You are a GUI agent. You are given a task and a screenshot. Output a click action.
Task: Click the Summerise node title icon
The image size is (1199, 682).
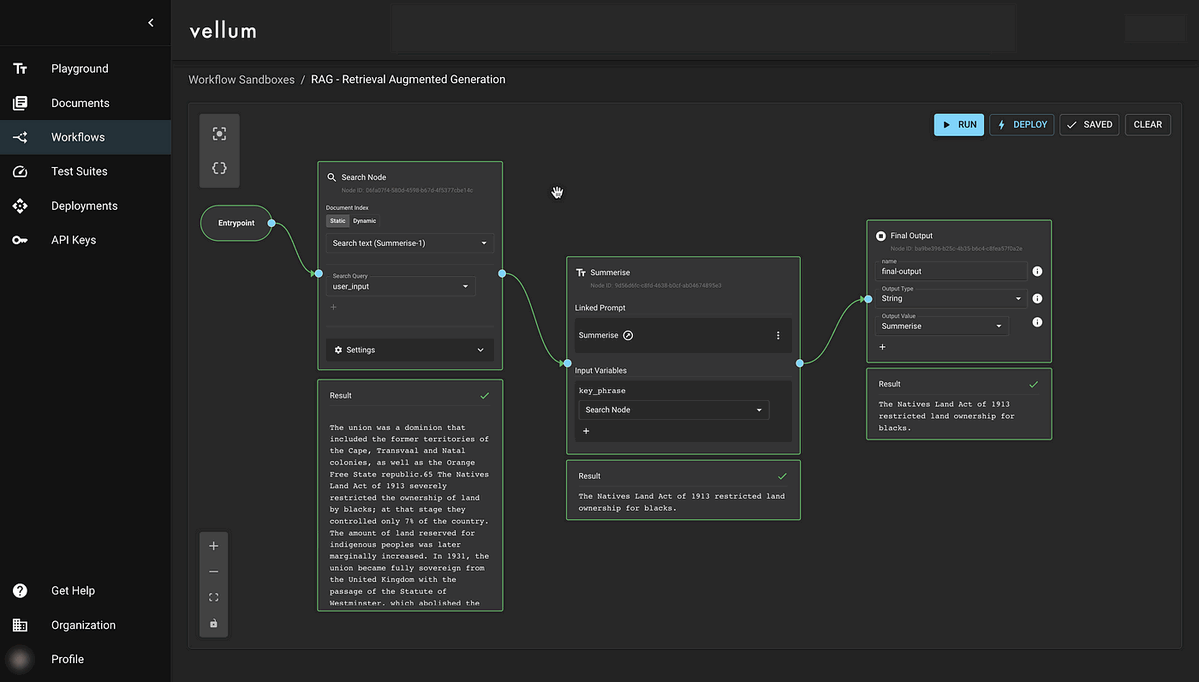point(580,273)
